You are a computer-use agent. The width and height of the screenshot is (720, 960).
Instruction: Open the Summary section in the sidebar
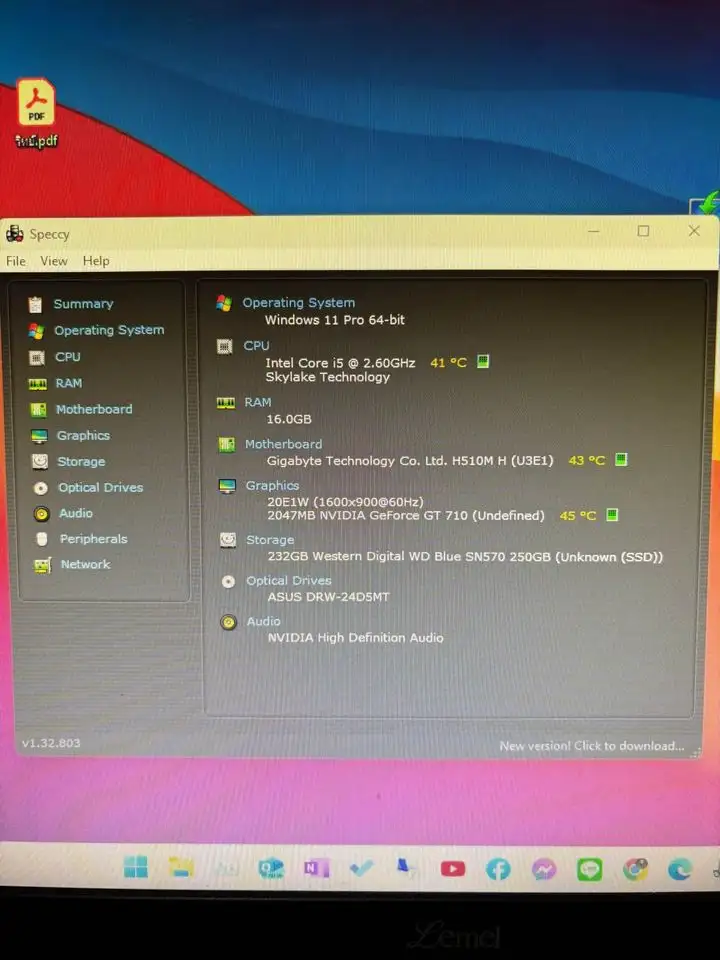(83, 304)
